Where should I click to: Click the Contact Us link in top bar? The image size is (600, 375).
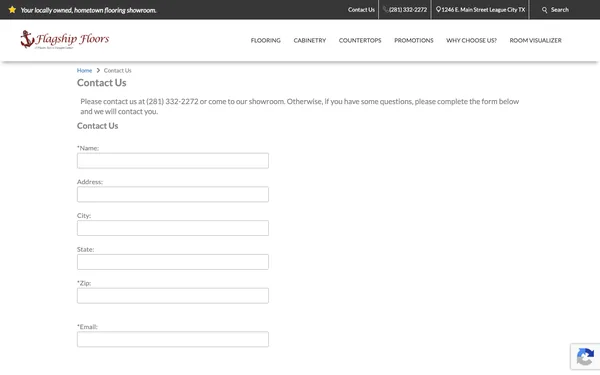[x=361, y=10]
